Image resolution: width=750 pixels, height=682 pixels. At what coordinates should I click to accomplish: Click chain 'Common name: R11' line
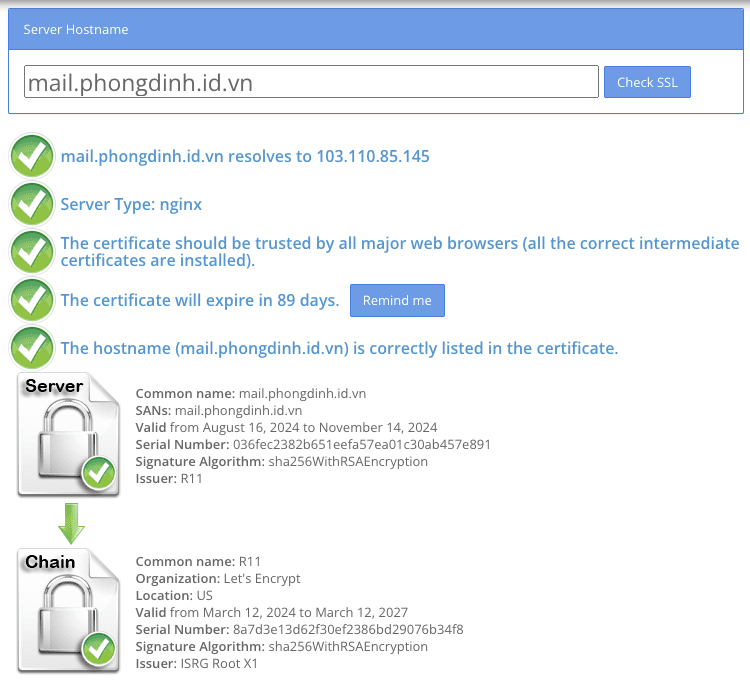tap(198, 561)
